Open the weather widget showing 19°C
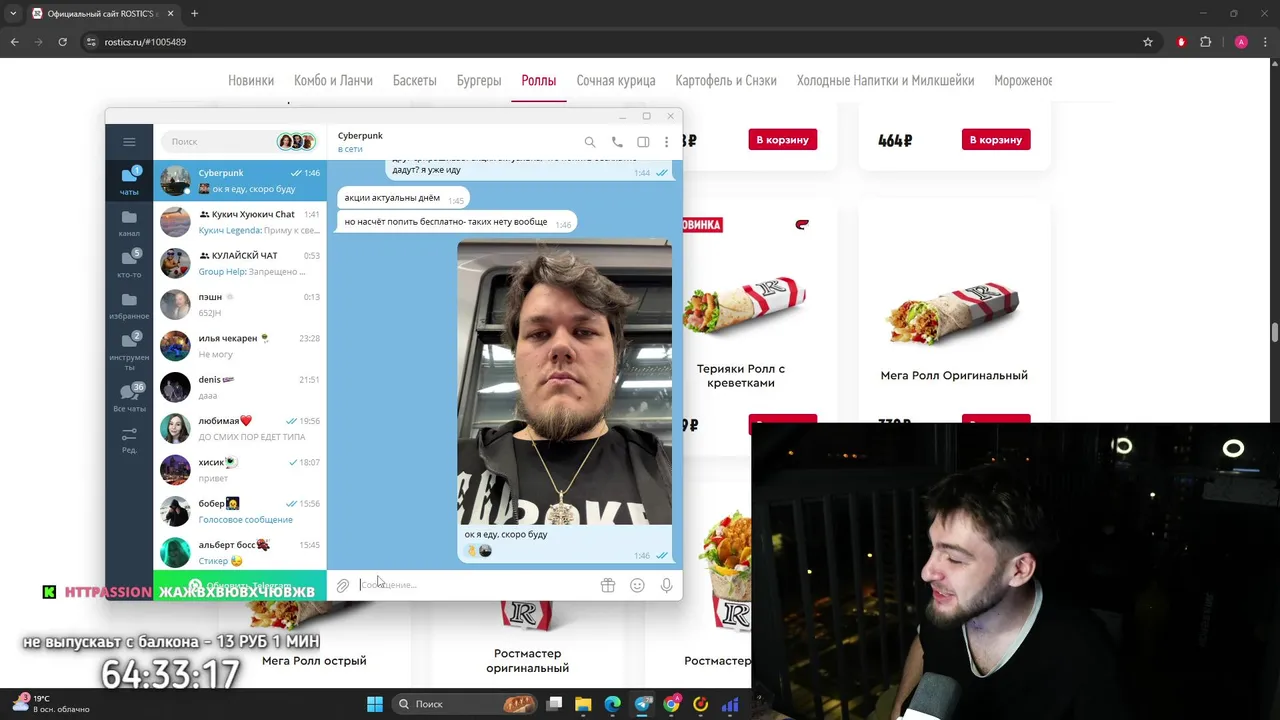 pos(50,704)
